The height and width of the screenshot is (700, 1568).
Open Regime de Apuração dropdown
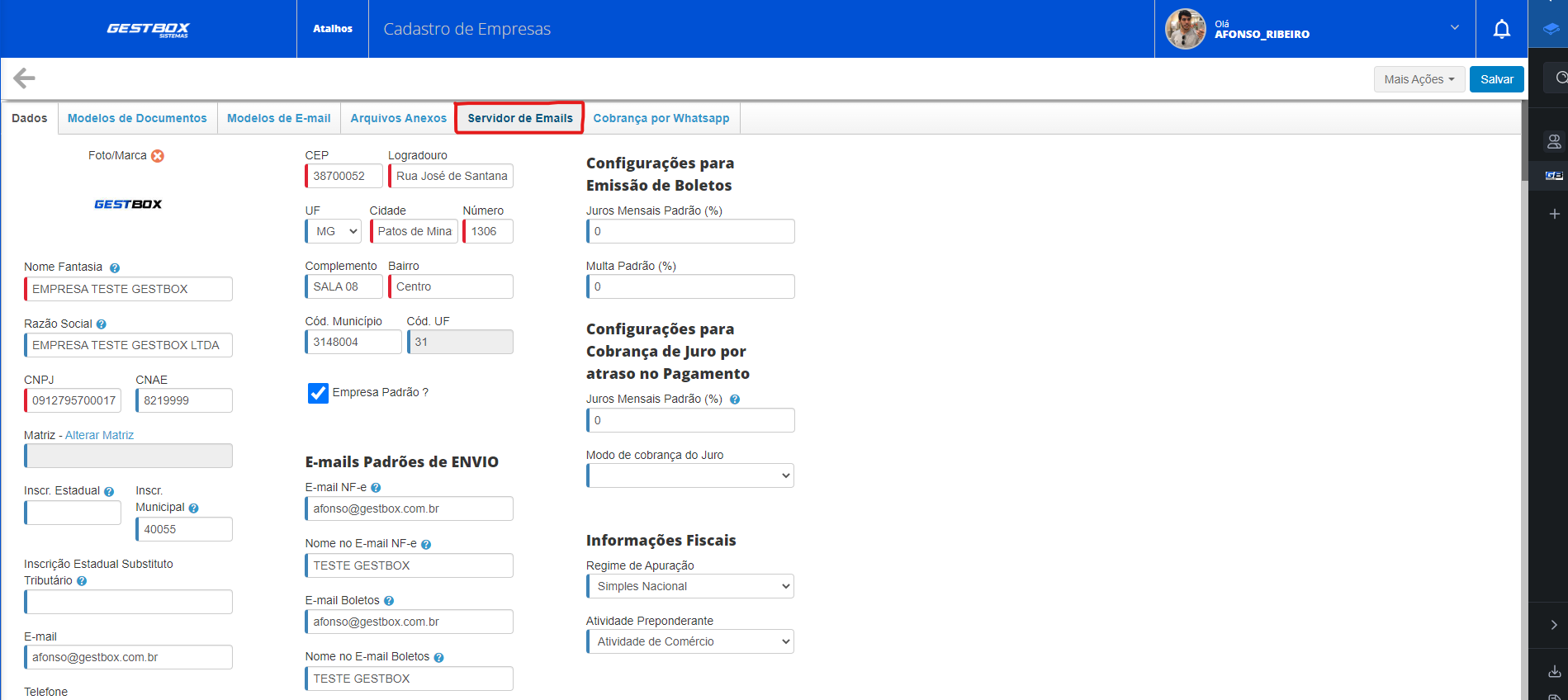[x=690, y=586]
